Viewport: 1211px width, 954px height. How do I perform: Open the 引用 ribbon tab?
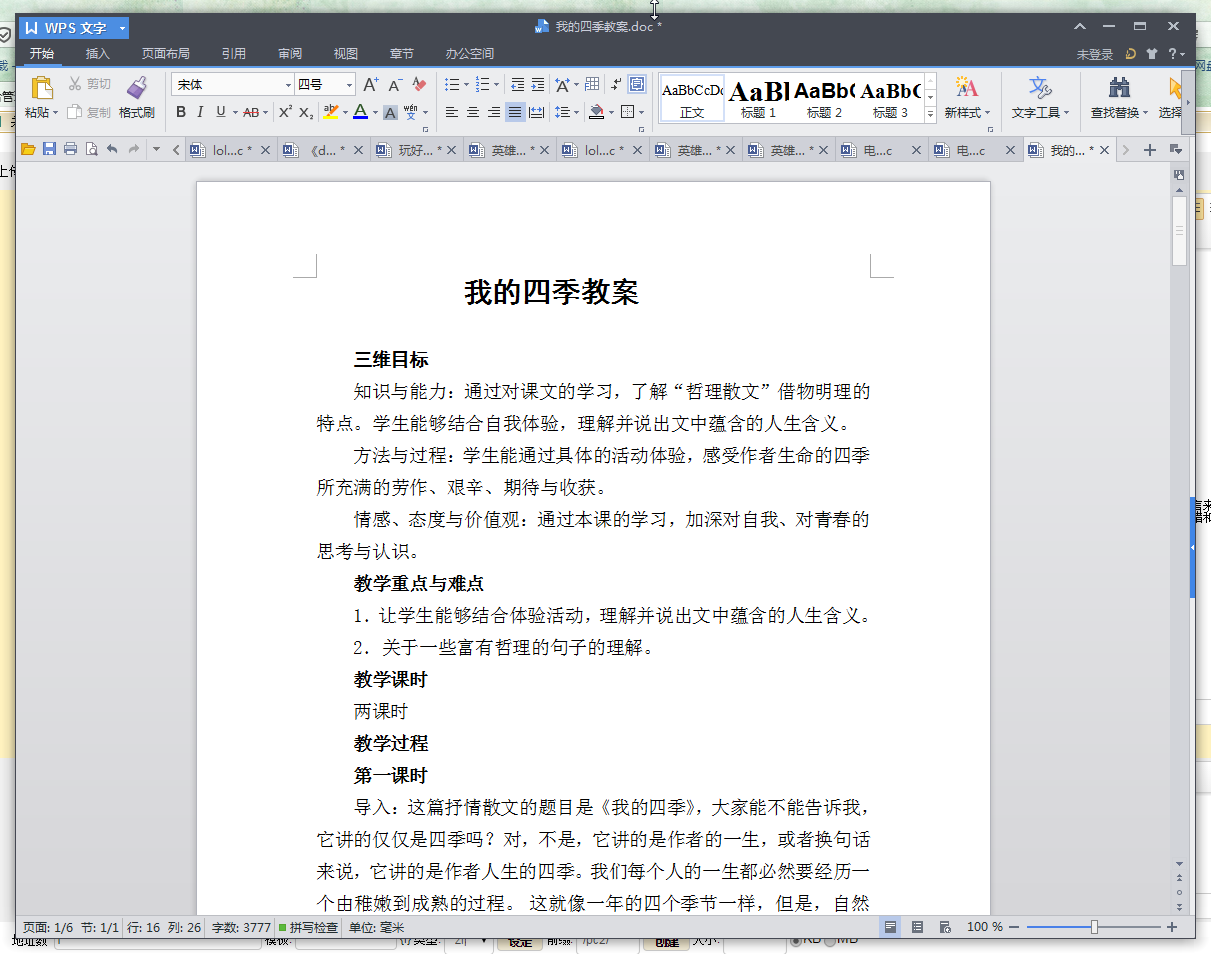[x=234, y=54]
